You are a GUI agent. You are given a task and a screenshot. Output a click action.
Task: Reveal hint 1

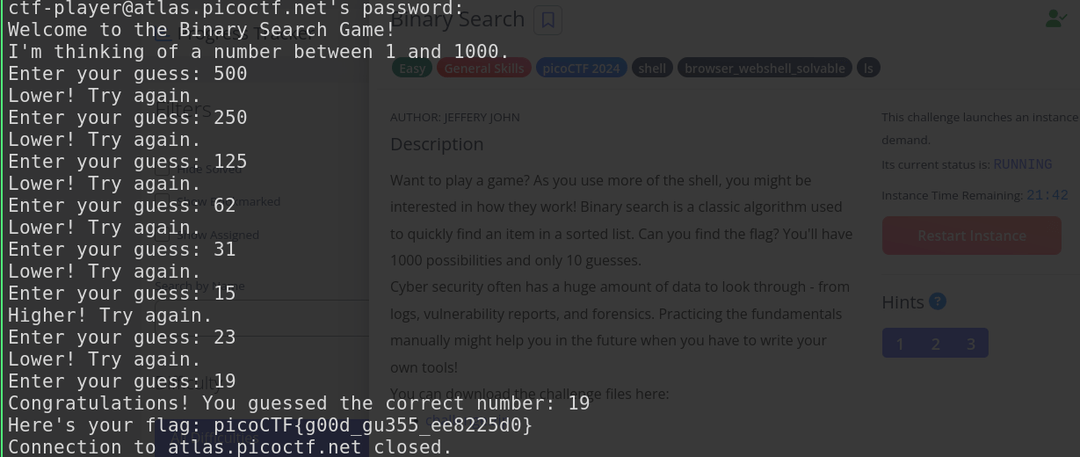point(900,344)
